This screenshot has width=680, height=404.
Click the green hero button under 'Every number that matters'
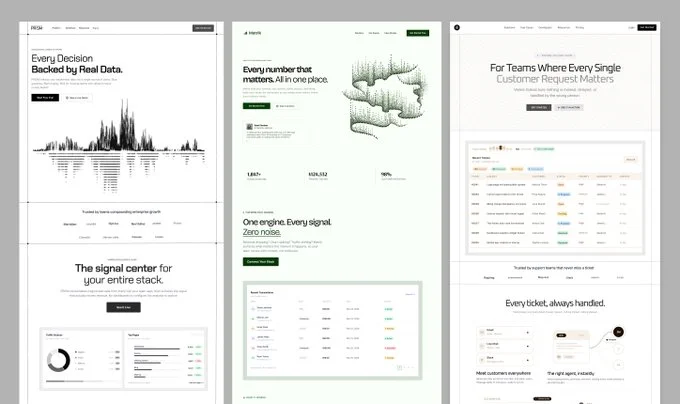[x=256, y=106]
